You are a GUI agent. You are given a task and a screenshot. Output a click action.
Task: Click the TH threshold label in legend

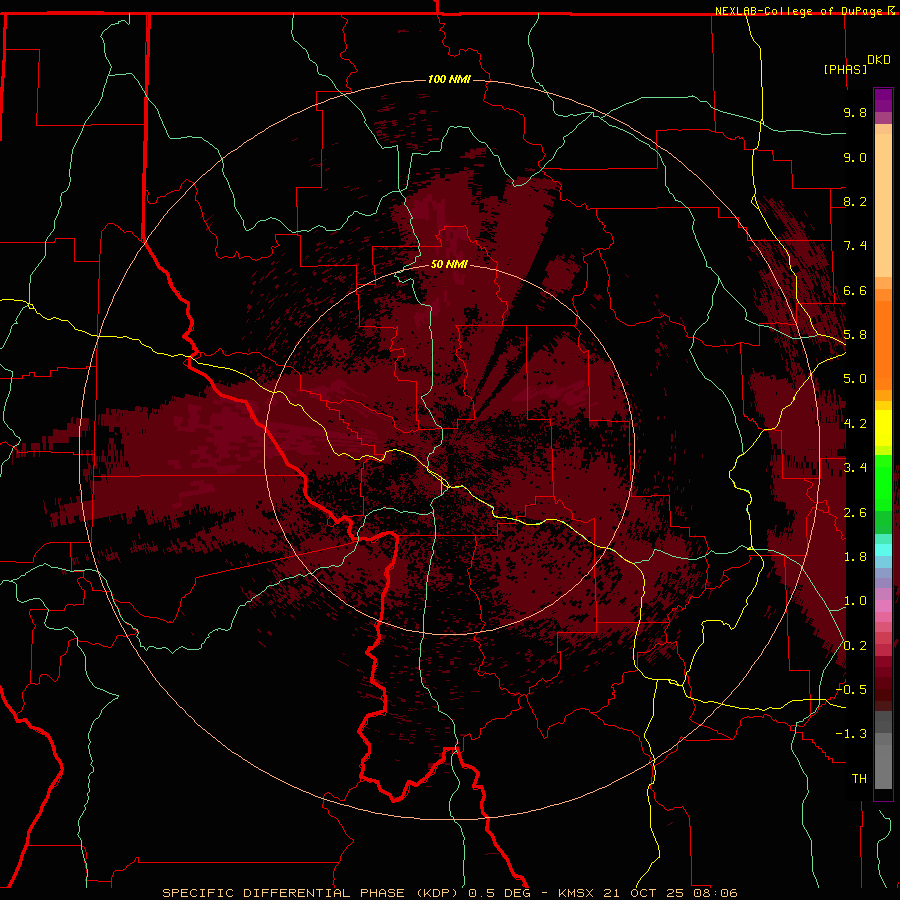(859, 779)
